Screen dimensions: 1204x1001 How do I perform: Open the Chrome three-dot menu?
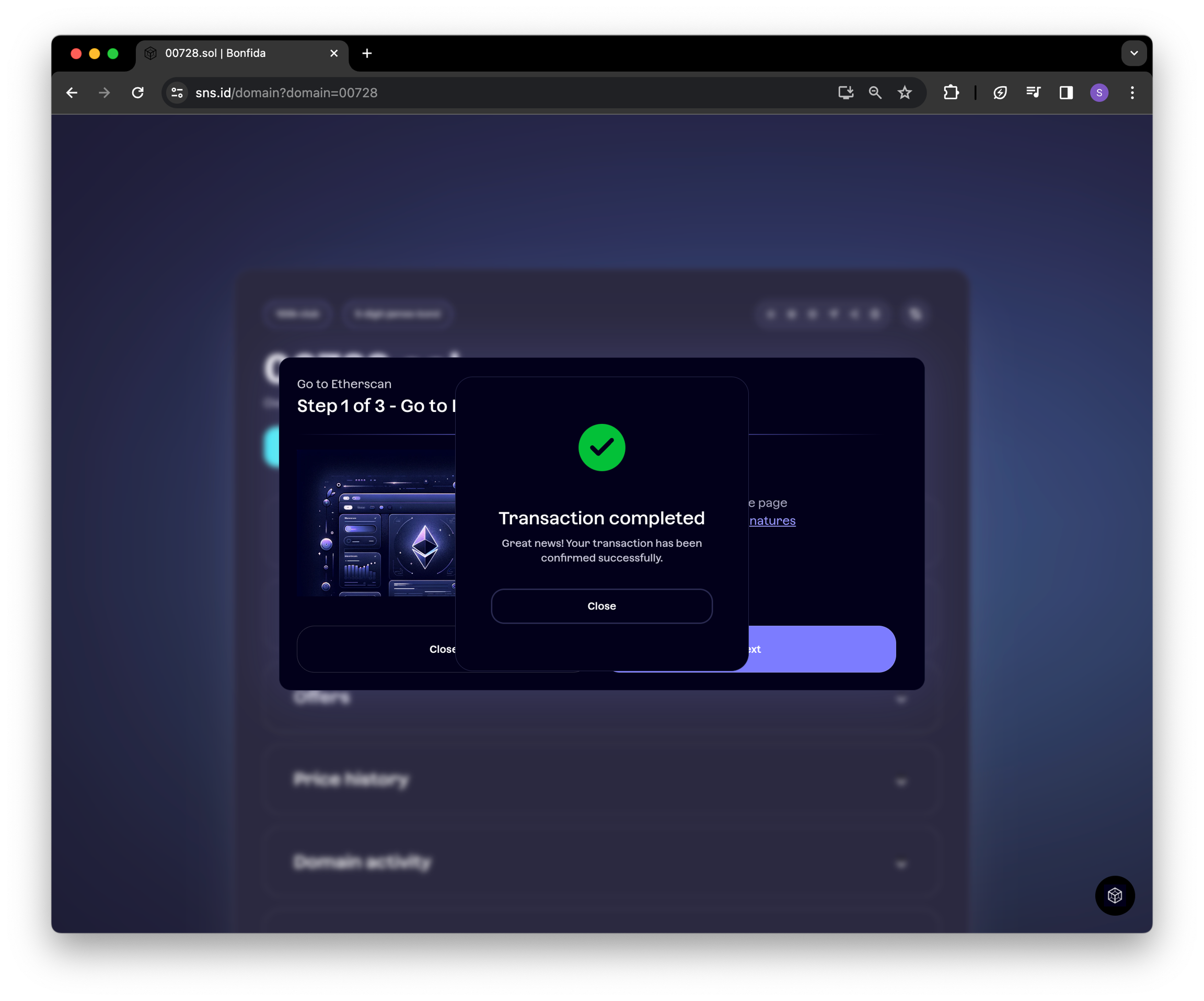tap(1132, 93)
